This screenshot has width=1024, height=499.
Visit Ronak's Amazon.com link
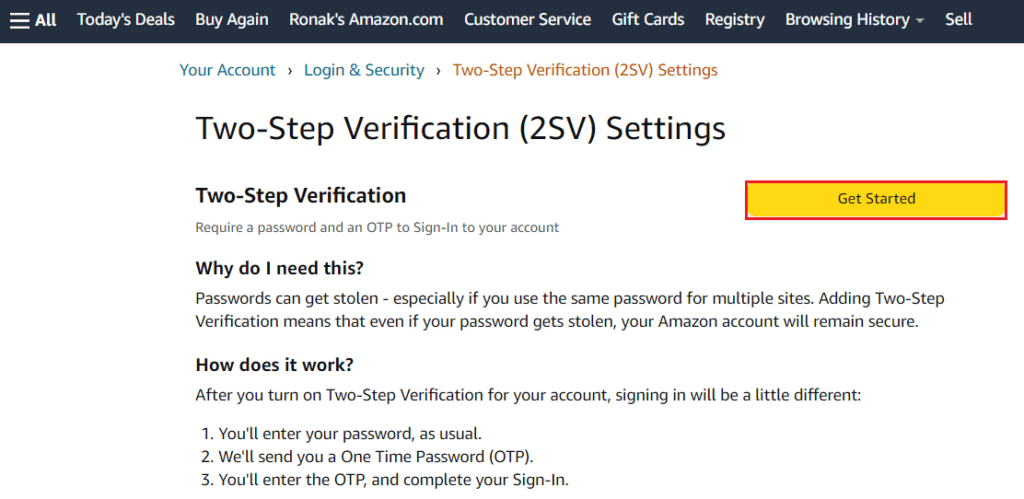click(366, 20)
